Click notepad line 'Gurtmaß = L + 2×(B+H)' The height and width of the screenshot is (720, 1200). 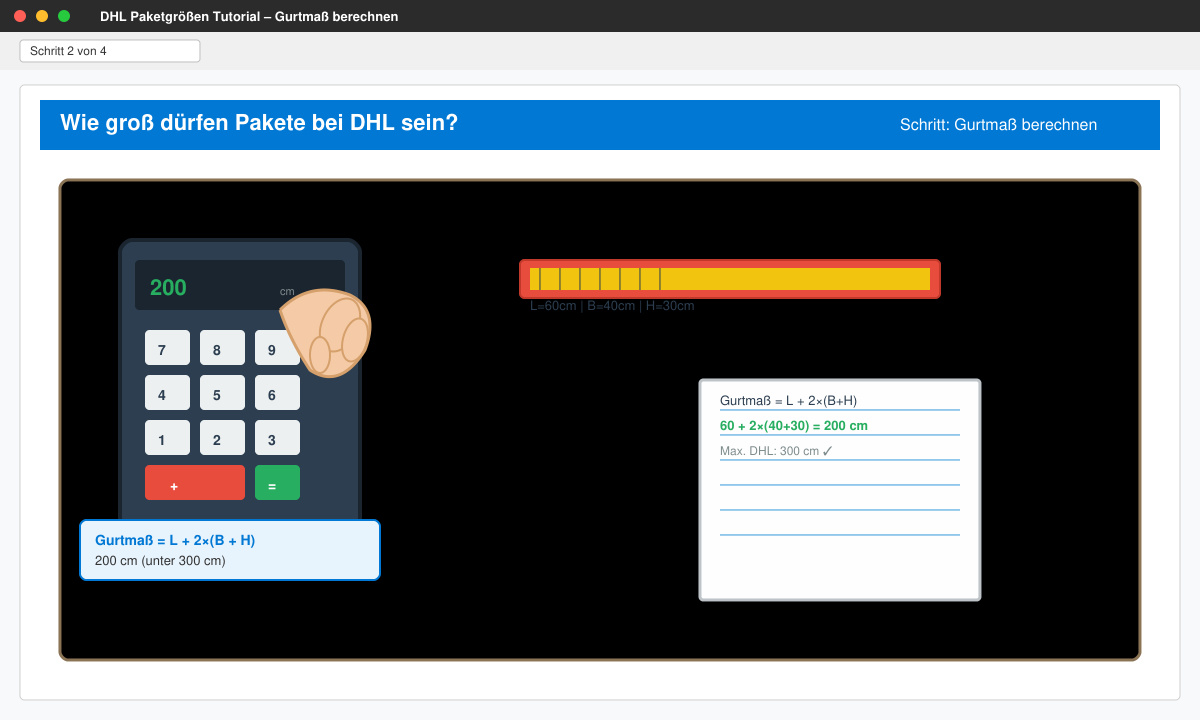[x=788, y=401]
